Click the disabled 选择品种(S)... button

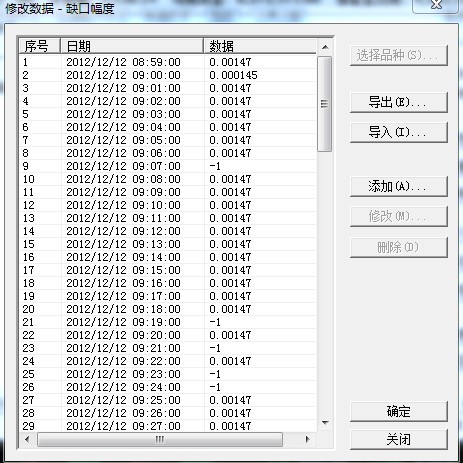point(399,55)
